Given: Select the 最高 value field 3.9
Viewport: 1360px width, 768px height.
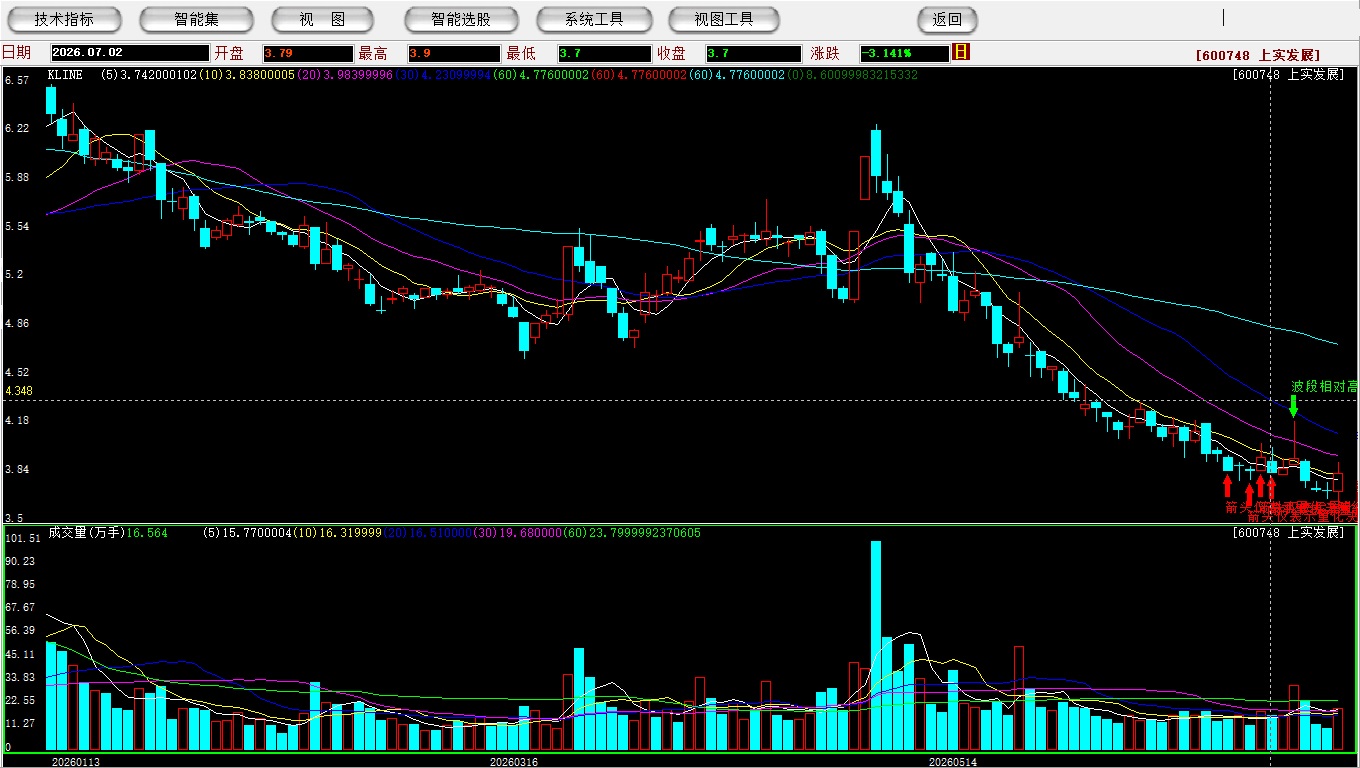Looking at the screenshot, I should [x=453, y=53].
